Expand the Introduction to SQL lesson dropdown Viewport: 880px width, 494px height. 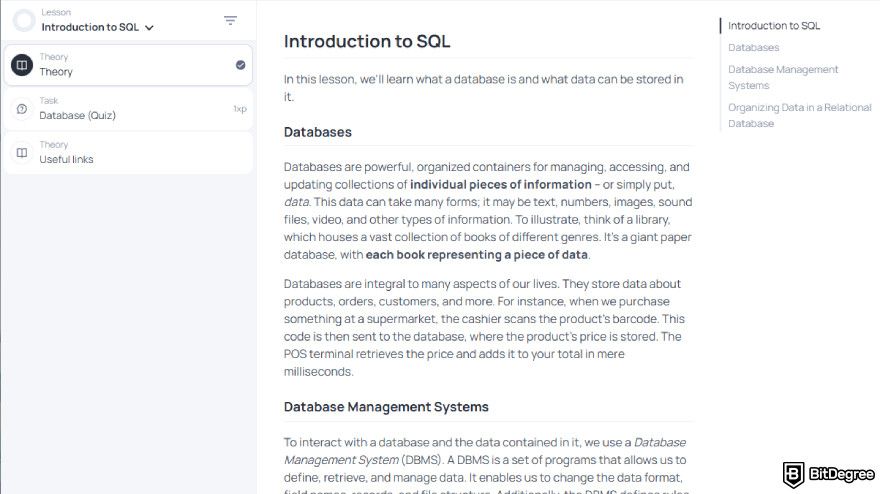tap(97, 27)
